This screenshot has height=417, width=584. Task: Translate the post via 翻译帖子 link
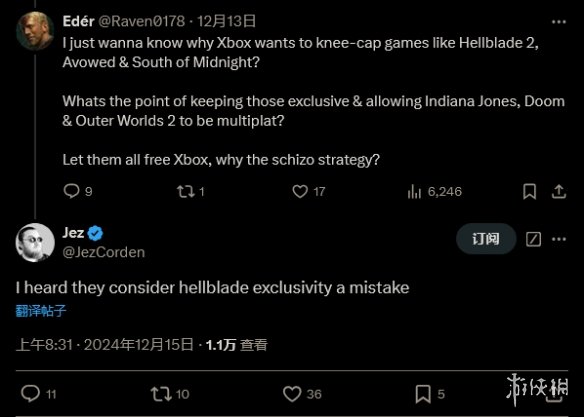pyautogui.click(x=41, y=310)
